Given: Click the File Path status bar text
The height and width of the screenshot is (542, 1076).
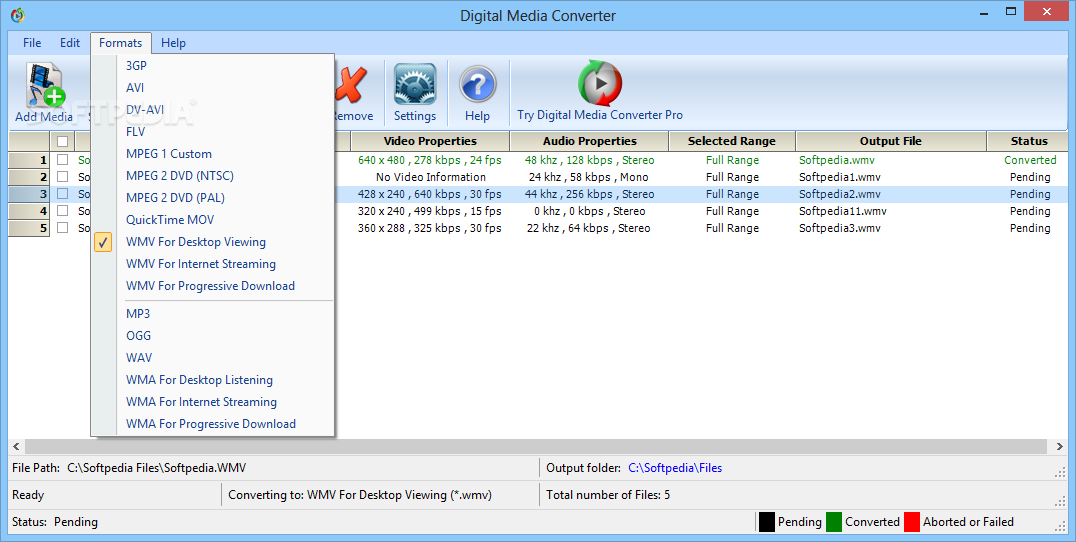Looking at the screenshot, I should [129, 468].
